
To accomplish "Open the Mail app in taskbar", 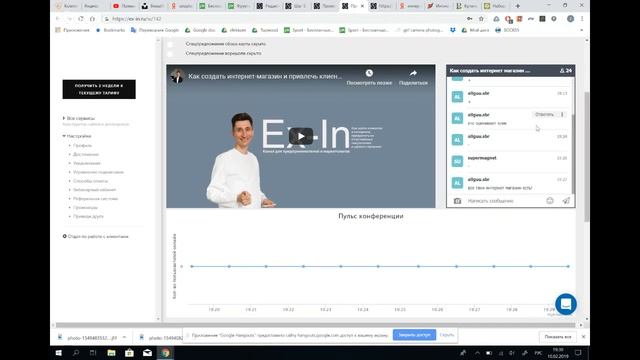I will (x=147, y=353).
